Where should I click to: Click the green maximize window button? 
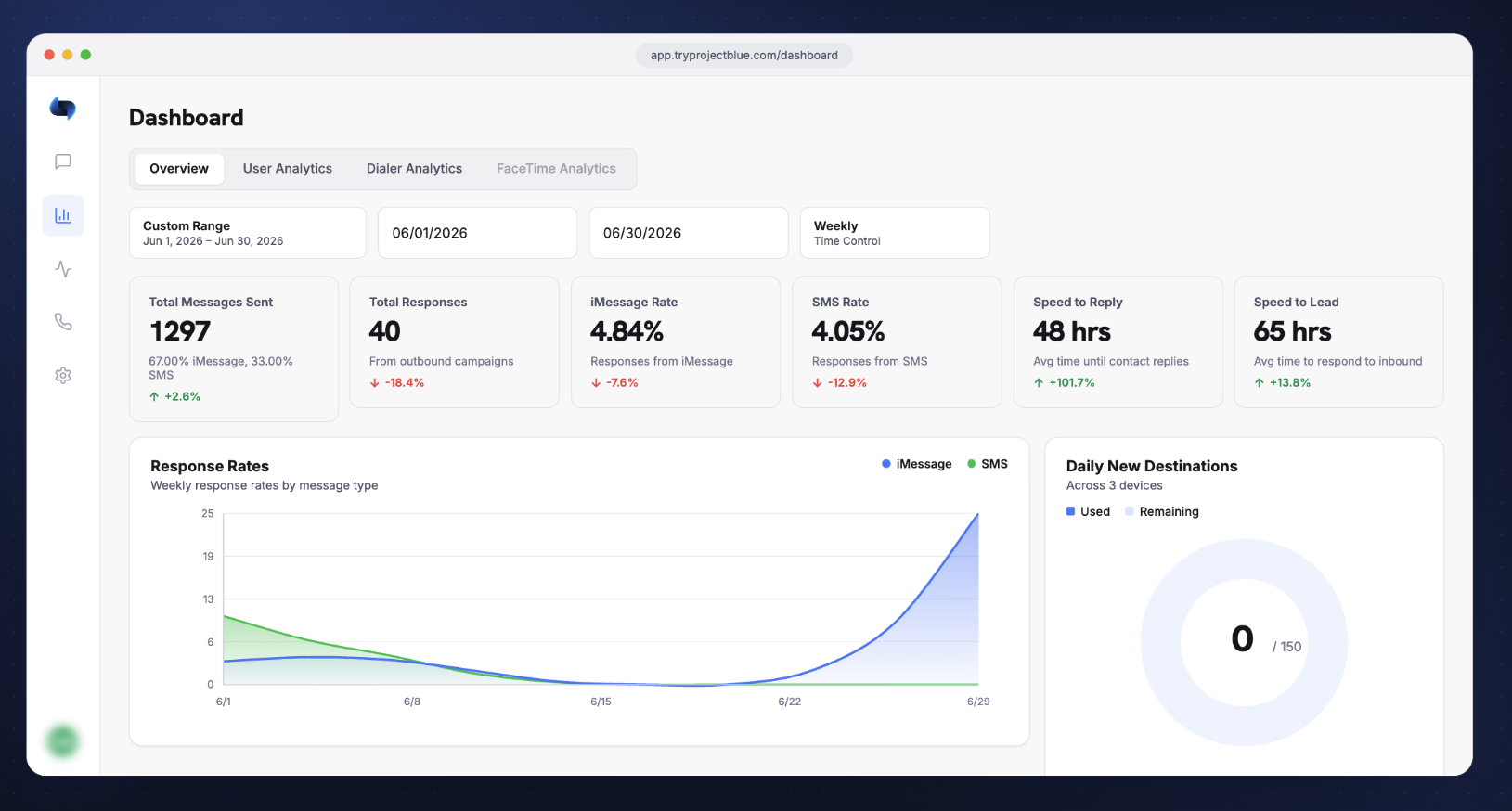tap(85, 55)
